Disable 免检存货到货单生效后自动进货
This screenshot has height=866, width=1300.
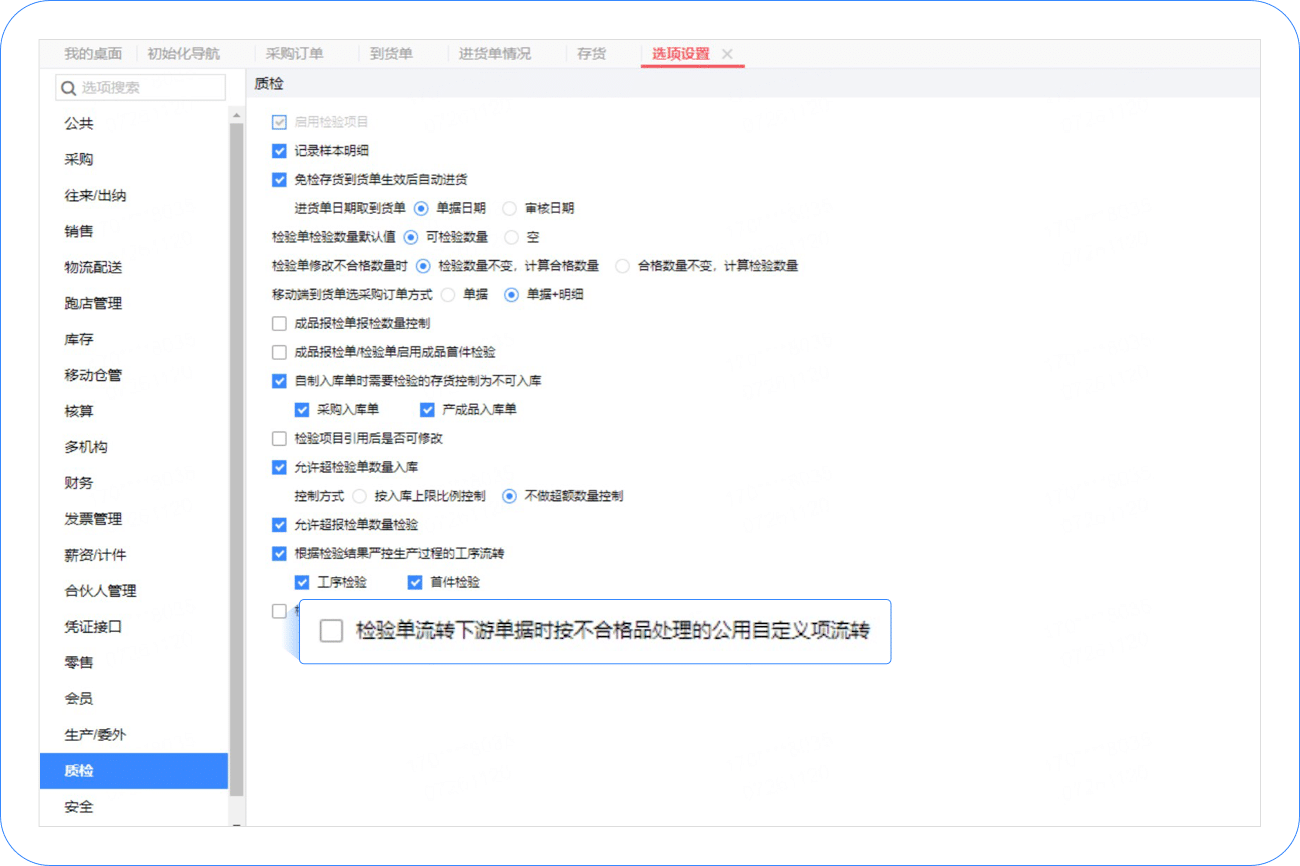pyautogui.click(x=278, y=180)
